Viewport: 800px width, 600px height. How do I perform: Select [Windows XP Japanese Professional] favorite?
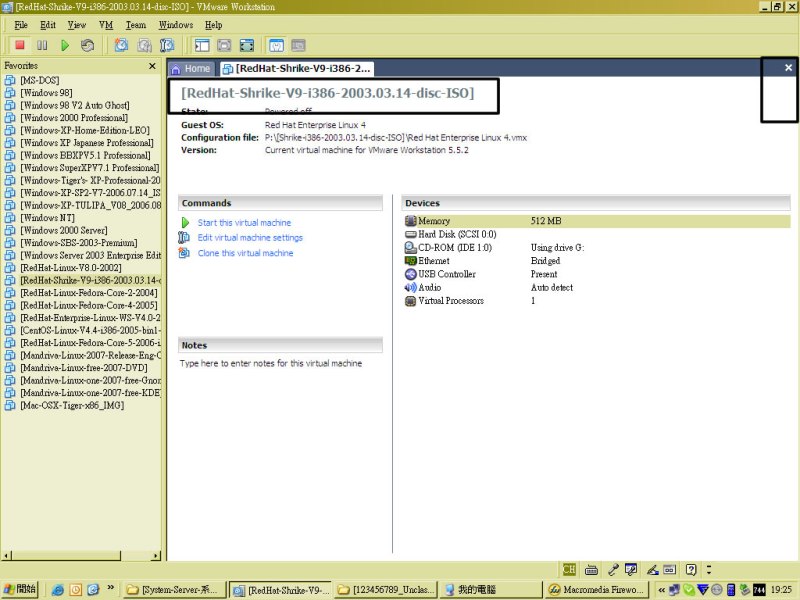click(87, 143)
